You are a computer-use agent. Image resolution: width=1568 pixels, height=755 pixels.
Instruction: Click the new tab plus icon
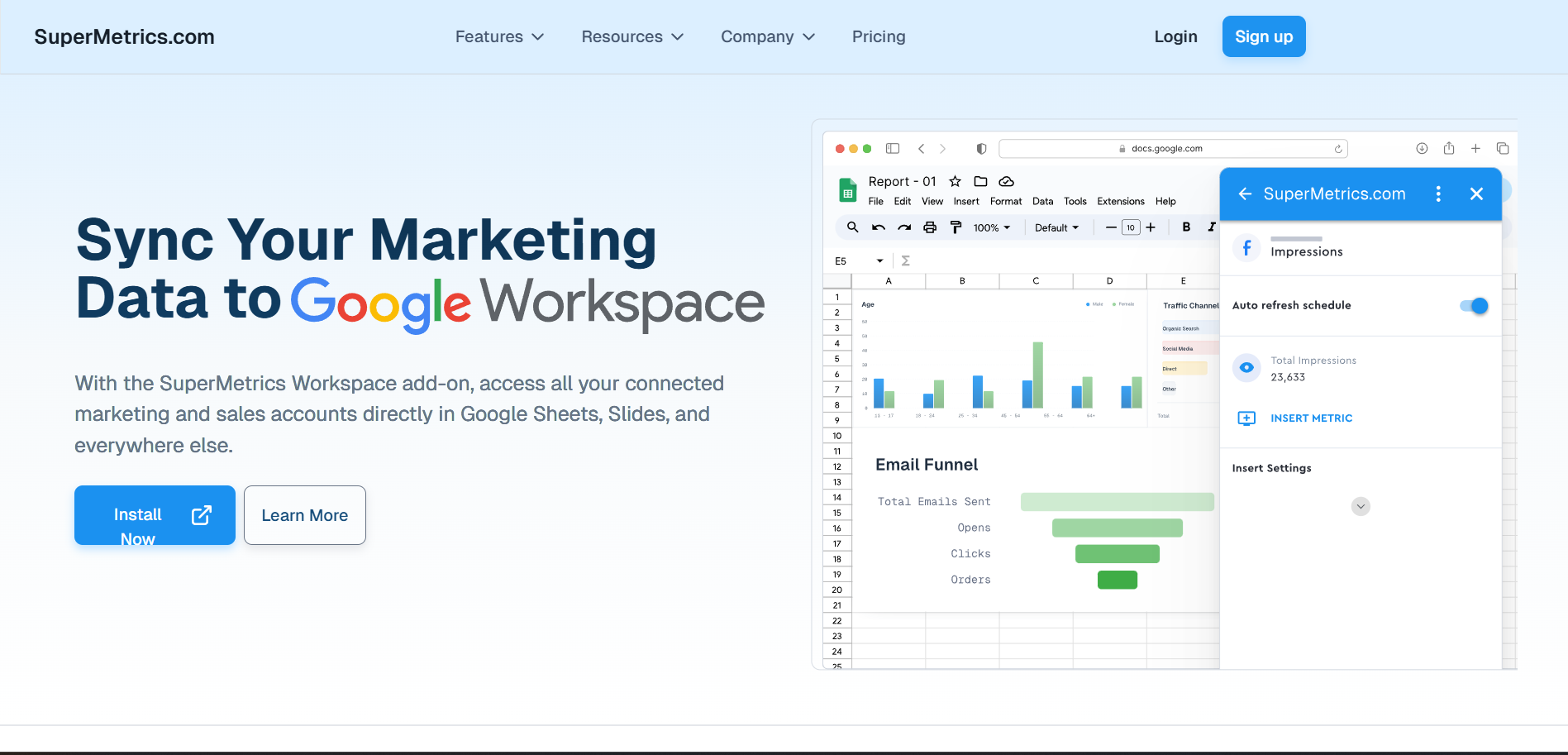click(1475, 149)
